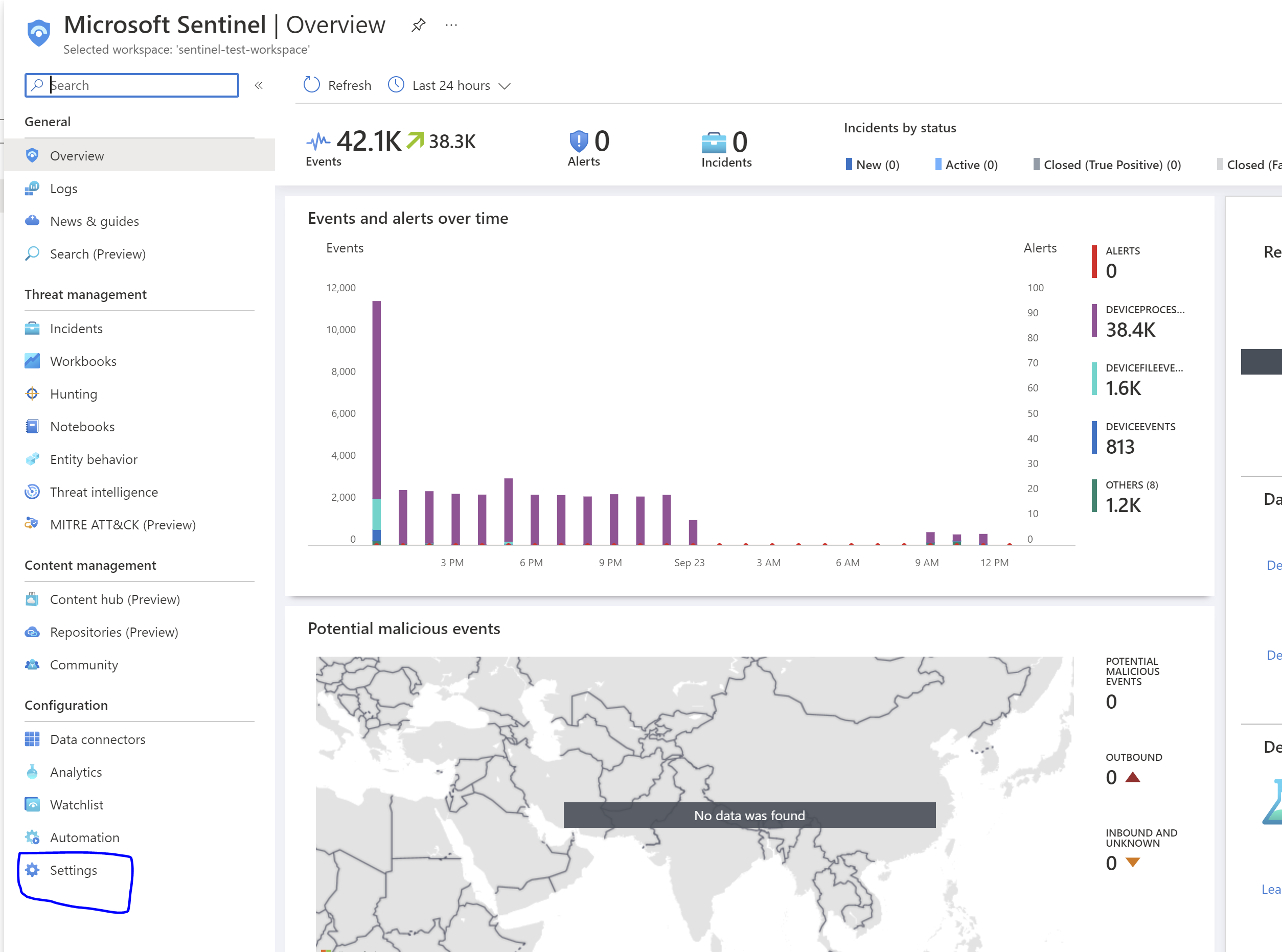Pin the Sentinel Overview page

coord(419,25)
